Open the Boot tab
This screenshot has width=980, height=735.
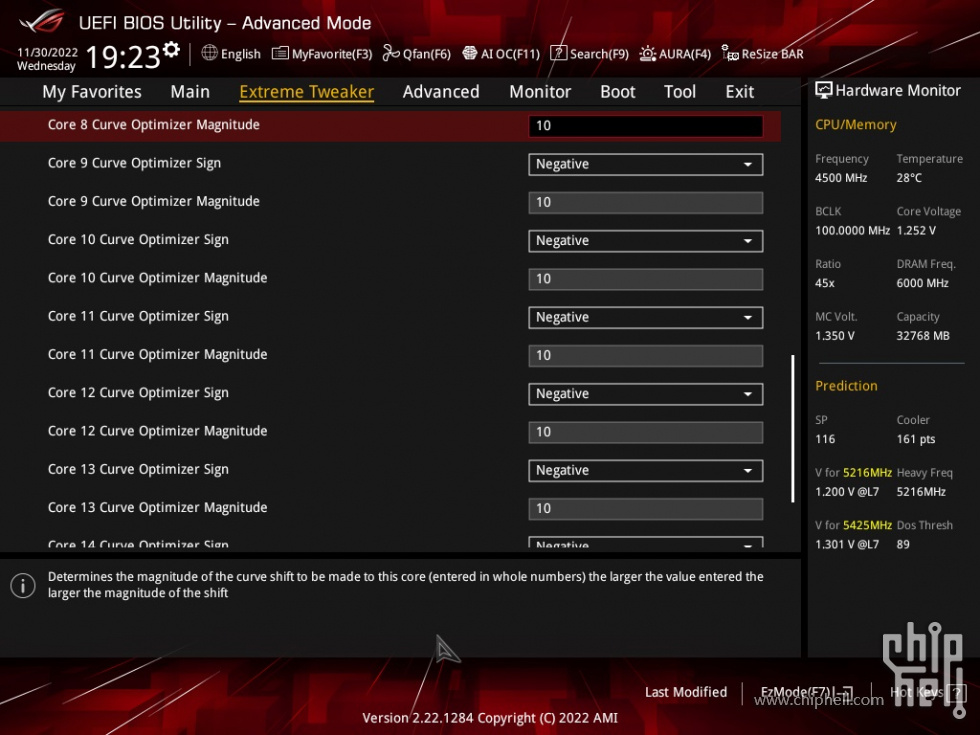pyautogui.click(x=618, y=92)
